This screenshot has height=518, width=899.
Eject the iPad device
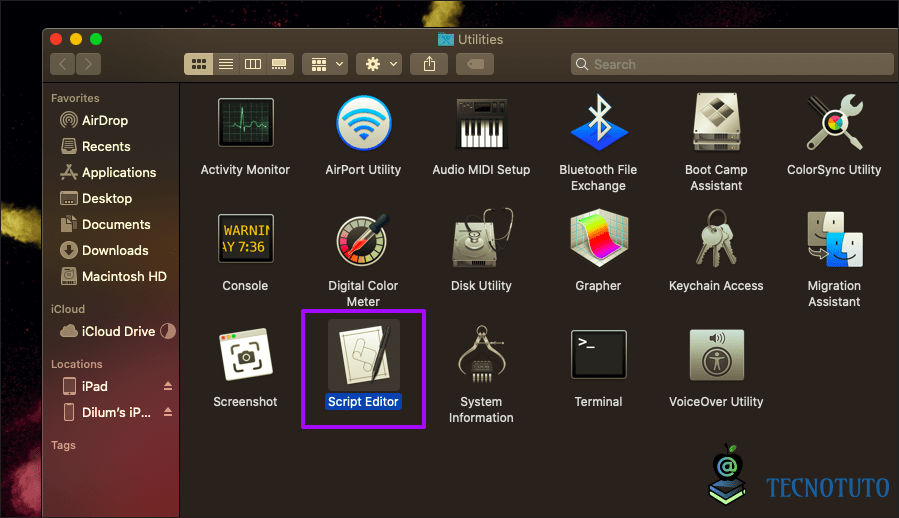coord(168,386)
